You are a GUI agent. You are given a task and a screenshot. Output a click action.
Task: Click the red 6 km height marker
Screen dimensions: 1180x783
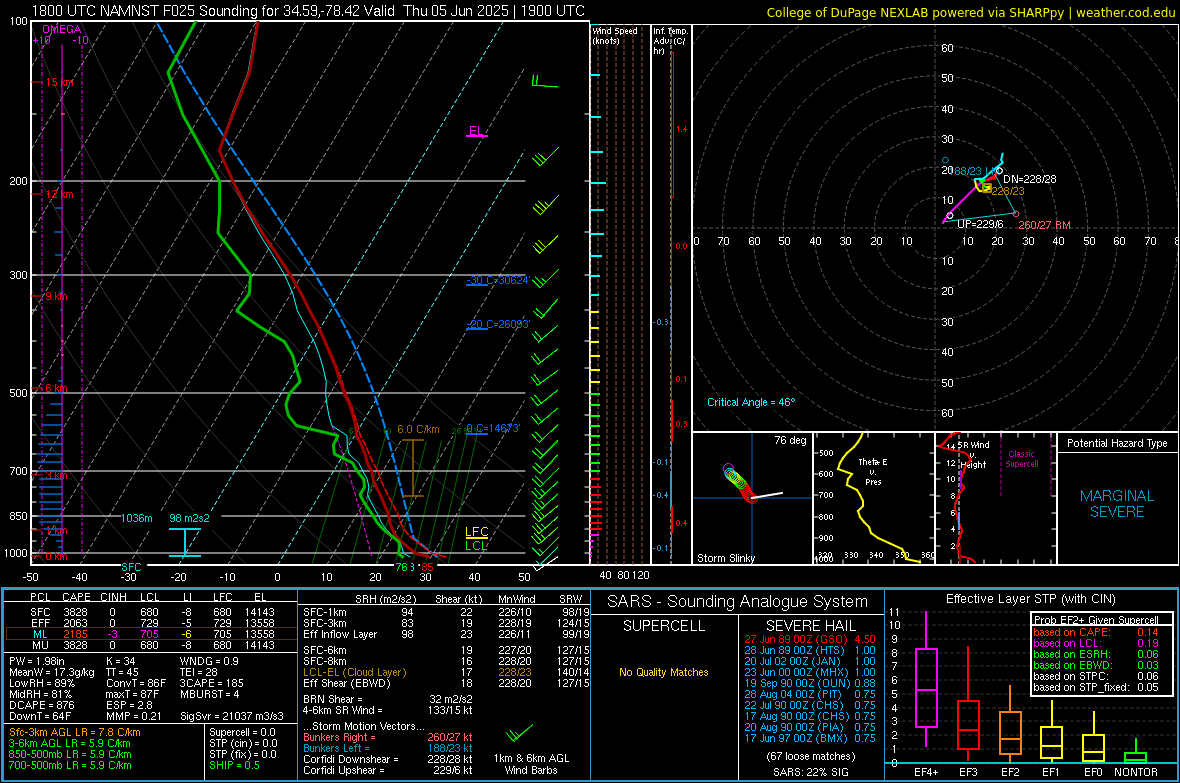(x=55, y=388)
